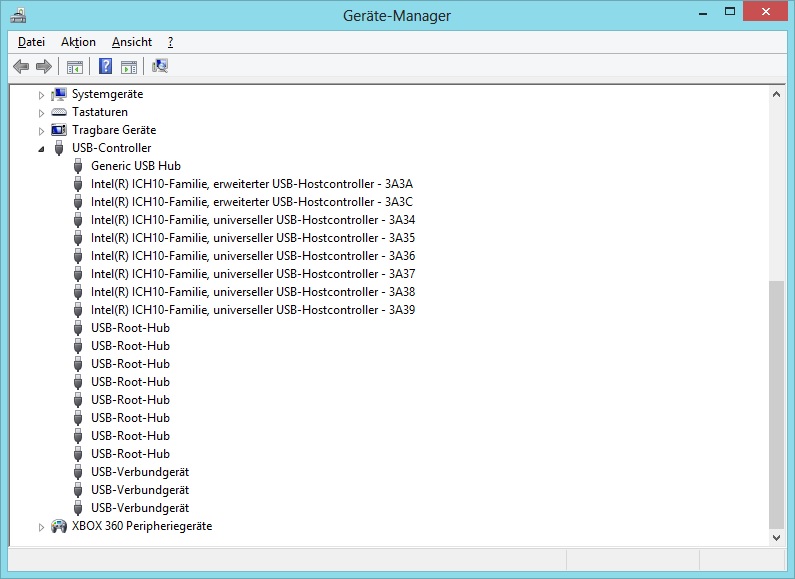The width and height of the screenshot is (795, 579).
Task: Select the erweiterter USB-Hostcontroller - 3A3C entry
Action: click(252, 202)
